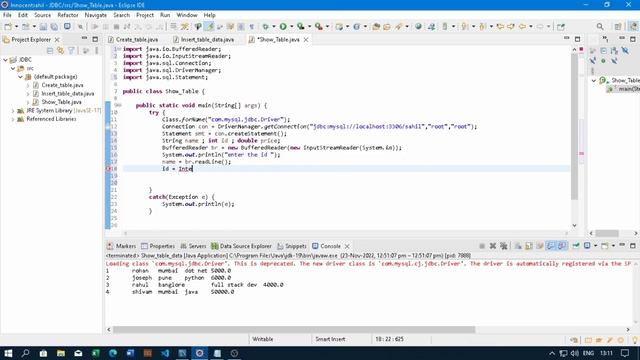Image resolution: width=640 pixels, height=360 pixels.
Task: Click the editor vertical scrollbar
Action: (x=574, y=127)
